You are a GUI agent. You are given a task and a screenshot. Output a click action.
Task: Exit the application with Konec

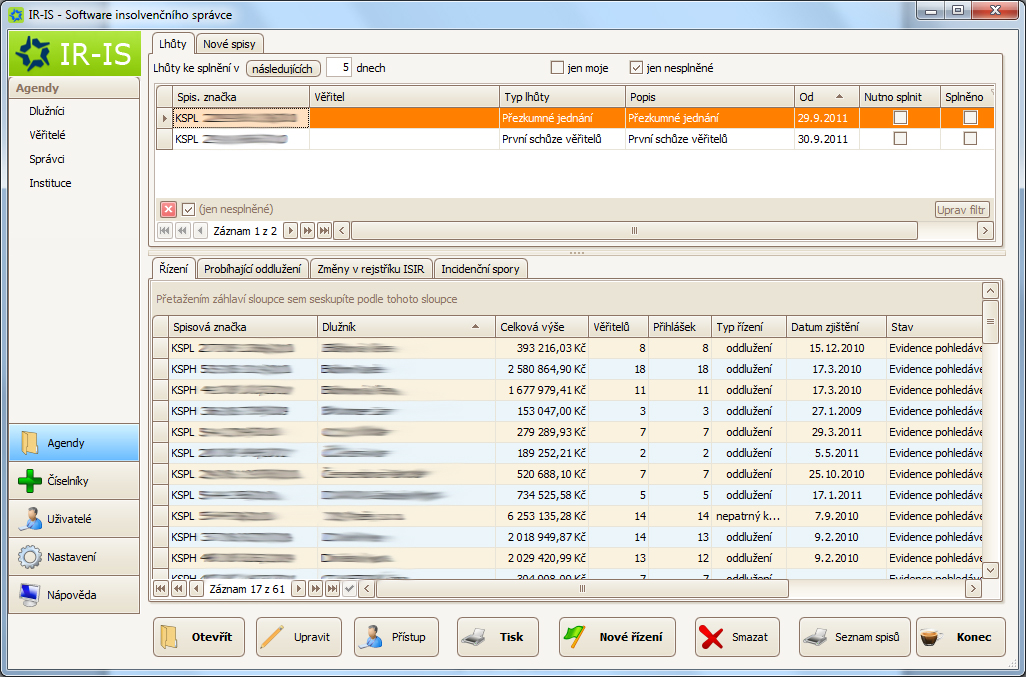(x=961, y=637)
